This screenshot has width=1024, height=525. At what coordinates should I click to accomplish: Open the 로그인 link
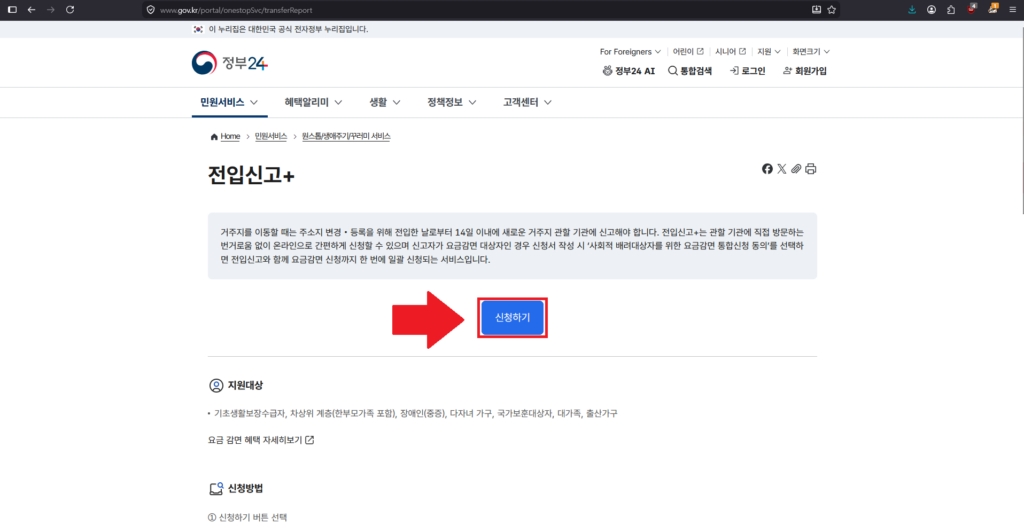[753, 71]
